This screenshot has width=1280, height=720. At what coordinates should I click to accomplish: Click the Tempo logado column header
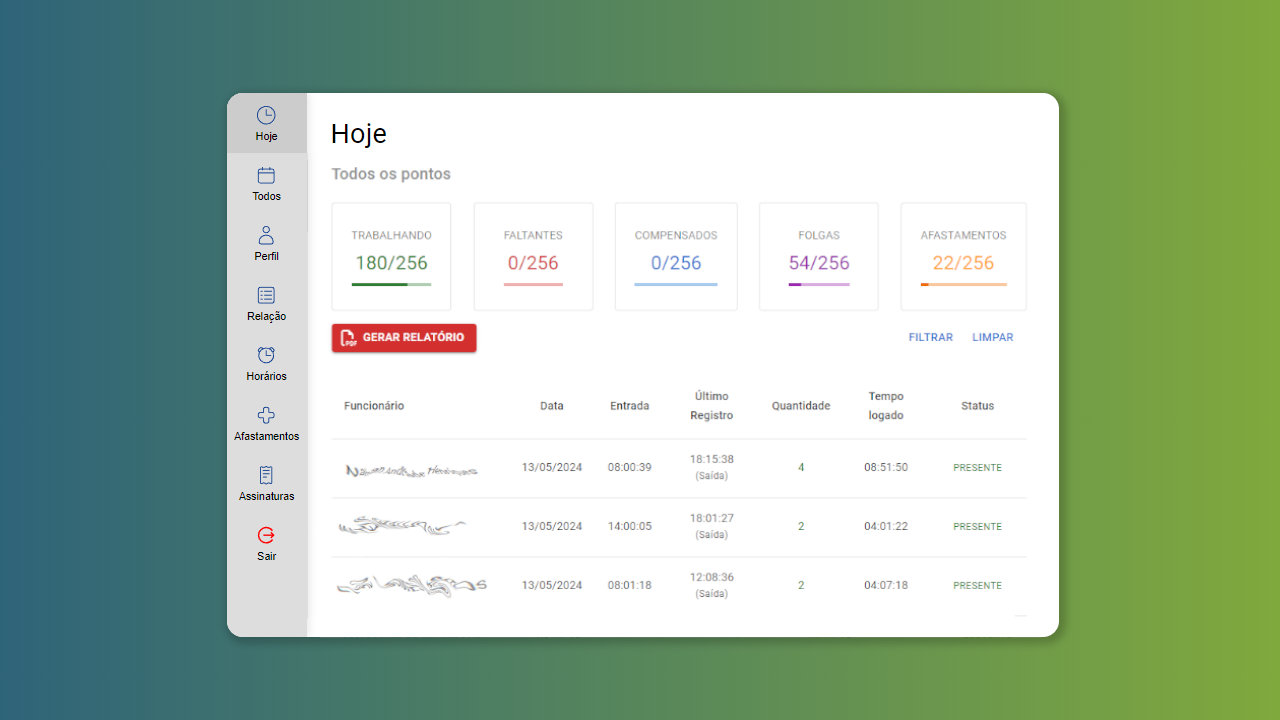886,406
